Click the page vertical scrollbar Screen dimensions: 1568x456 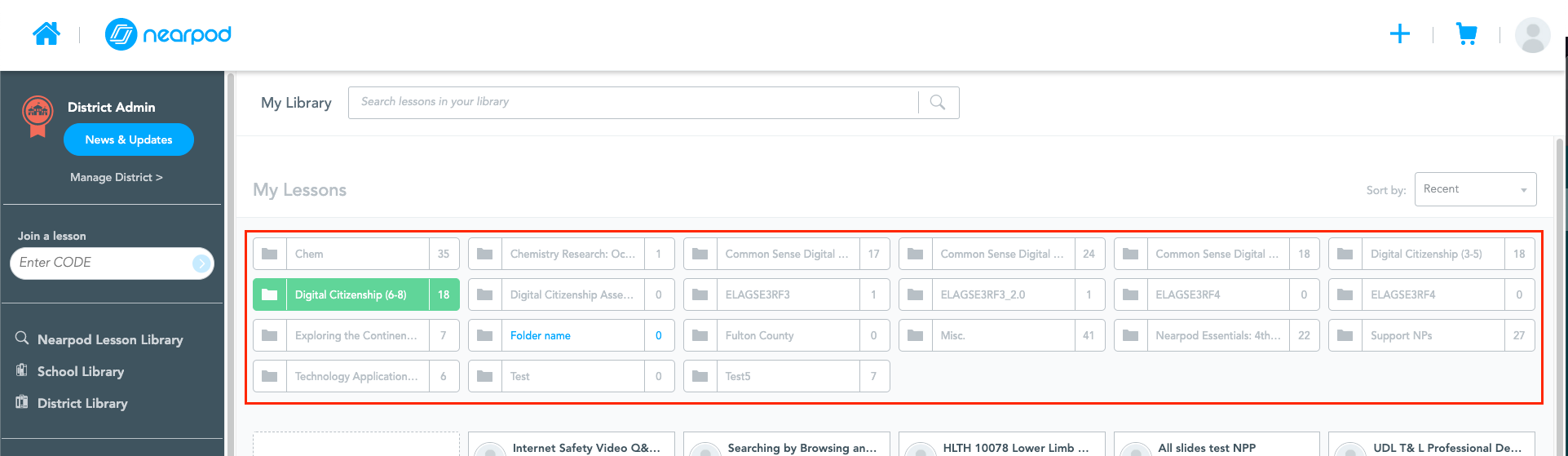click(x=1559, y=294)
